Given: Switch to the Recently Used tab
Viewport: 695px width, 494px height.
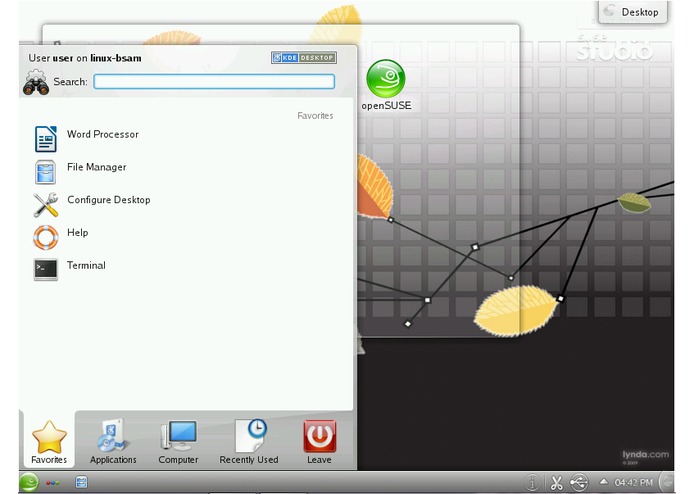Looking at the screenshot, I should coord(249,442).
